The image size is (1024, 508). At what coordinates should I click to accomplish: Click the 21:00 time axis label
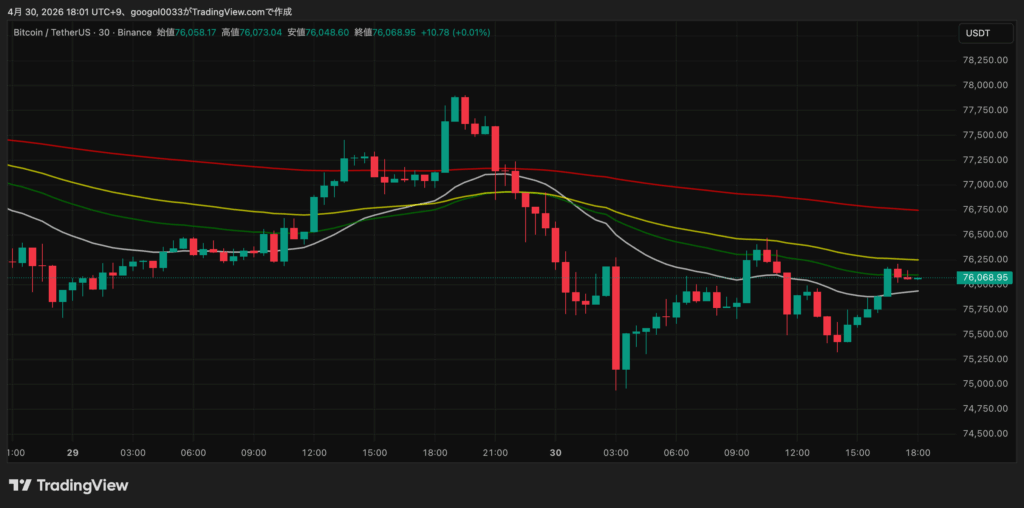pos(495,452)
